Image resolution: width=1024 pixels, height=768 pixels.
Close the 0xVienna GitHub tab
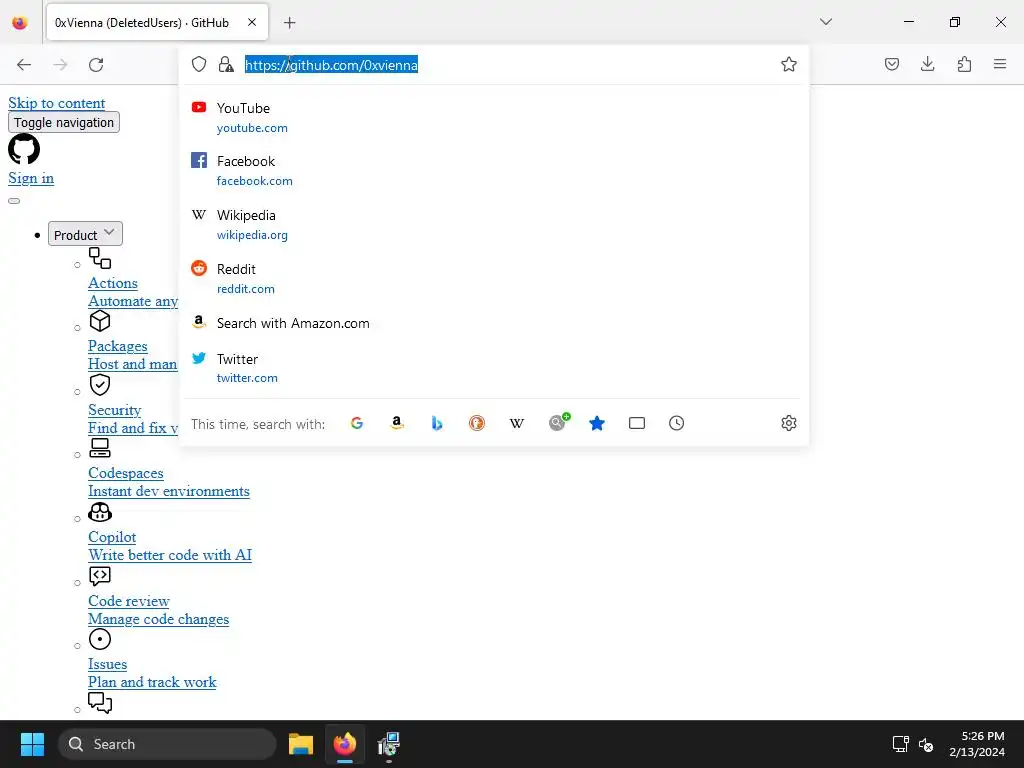[252, 22]
